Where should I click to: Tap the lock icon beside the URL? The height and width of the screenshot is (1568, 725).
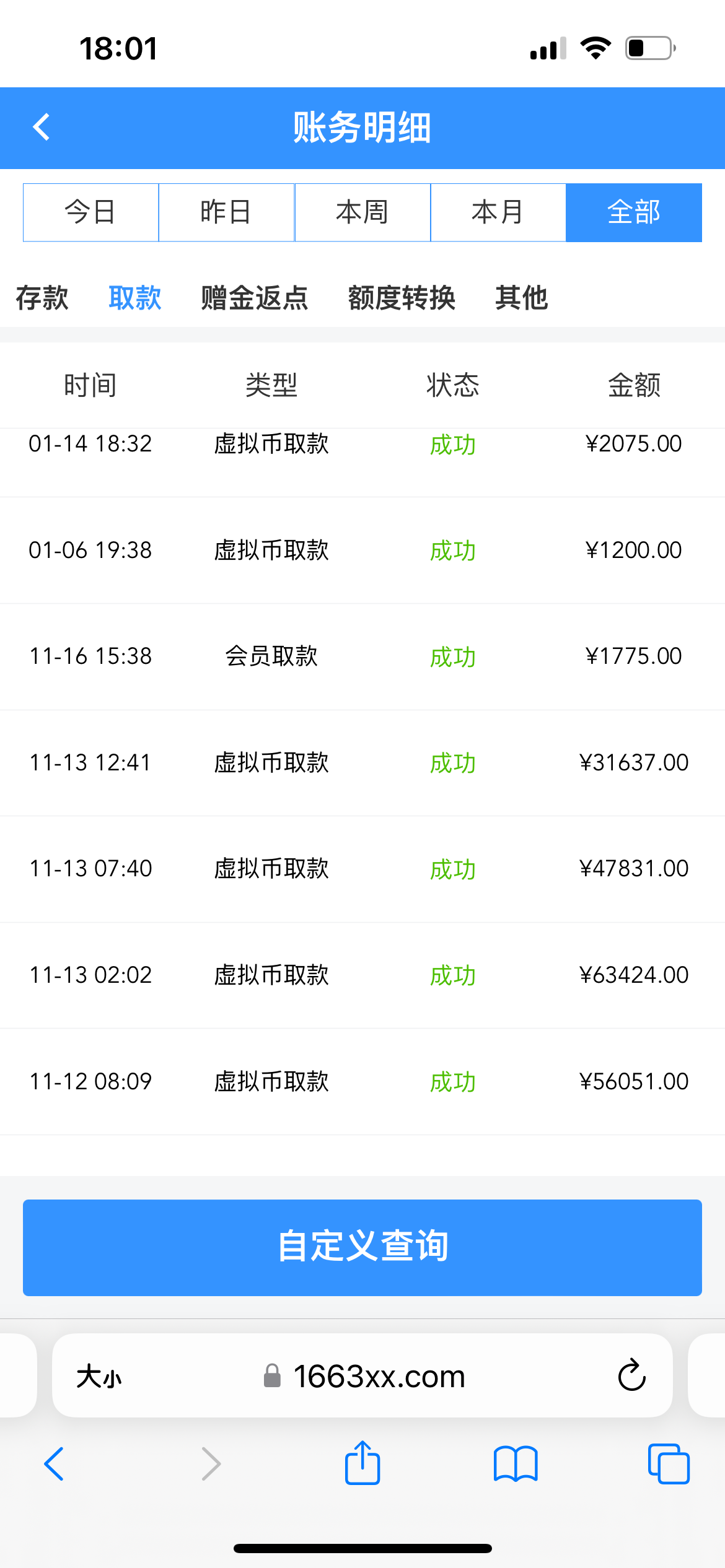click(272, 1376)
